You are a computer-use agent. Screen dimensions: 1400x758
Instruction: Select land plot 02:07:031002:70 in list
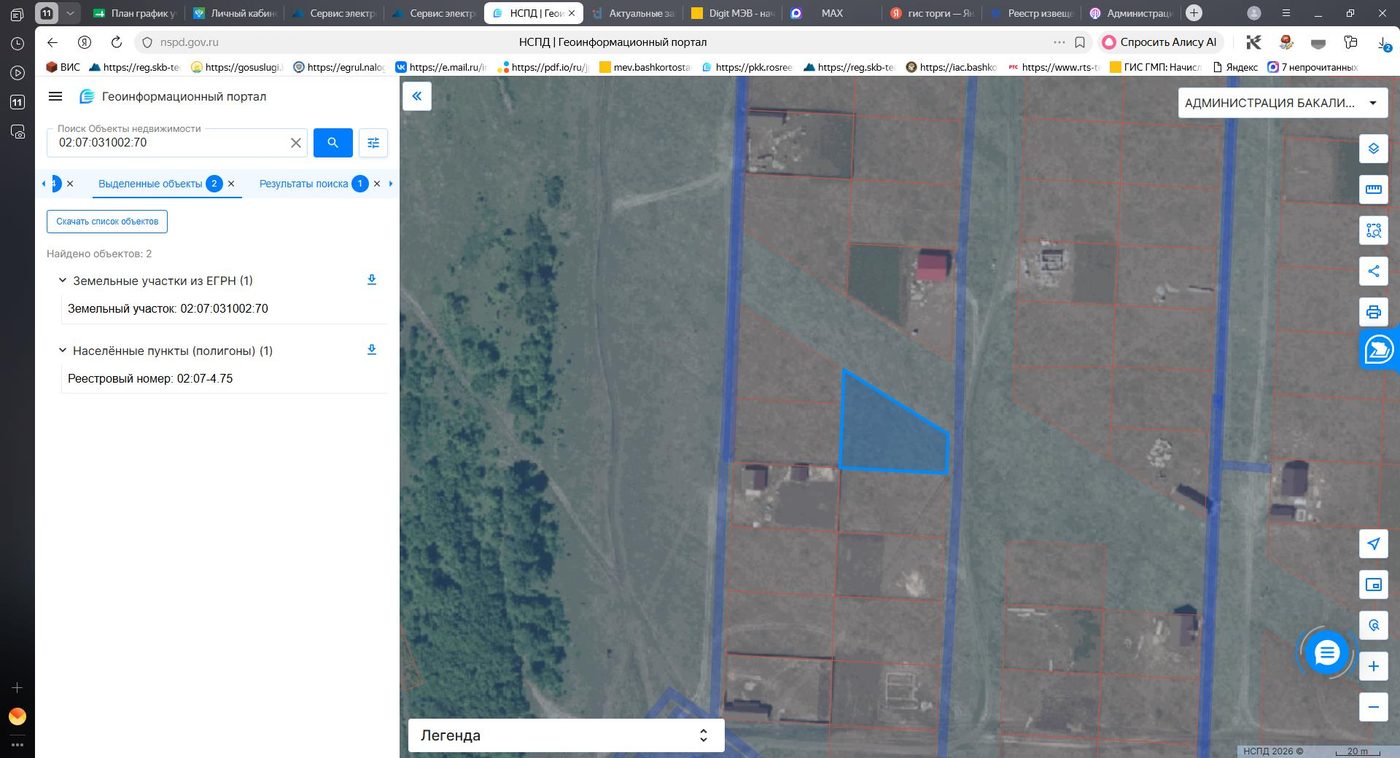168,309
